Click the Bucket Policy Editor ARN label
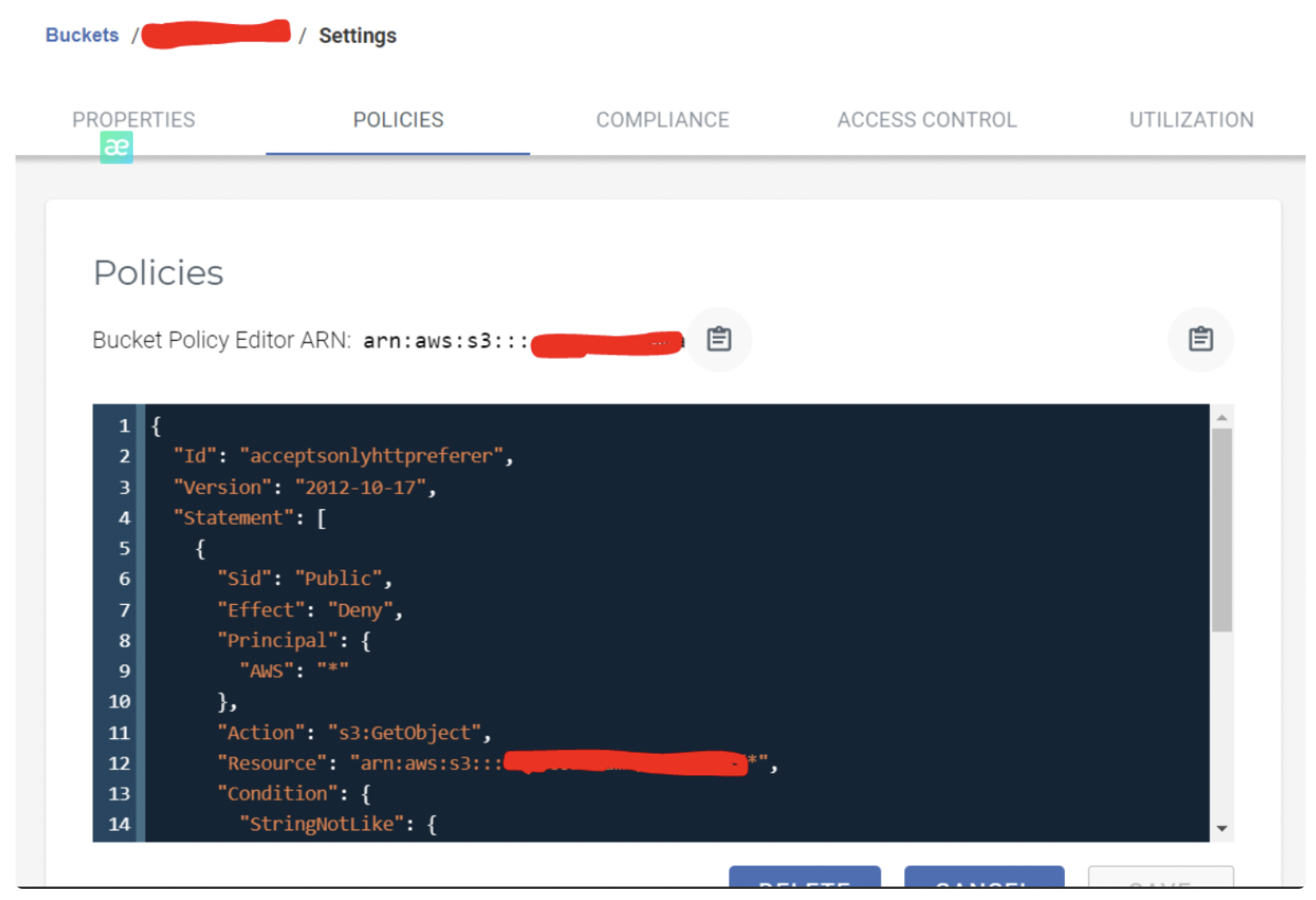The width and height of the screenshot is (1316, 900). point(222,341)
